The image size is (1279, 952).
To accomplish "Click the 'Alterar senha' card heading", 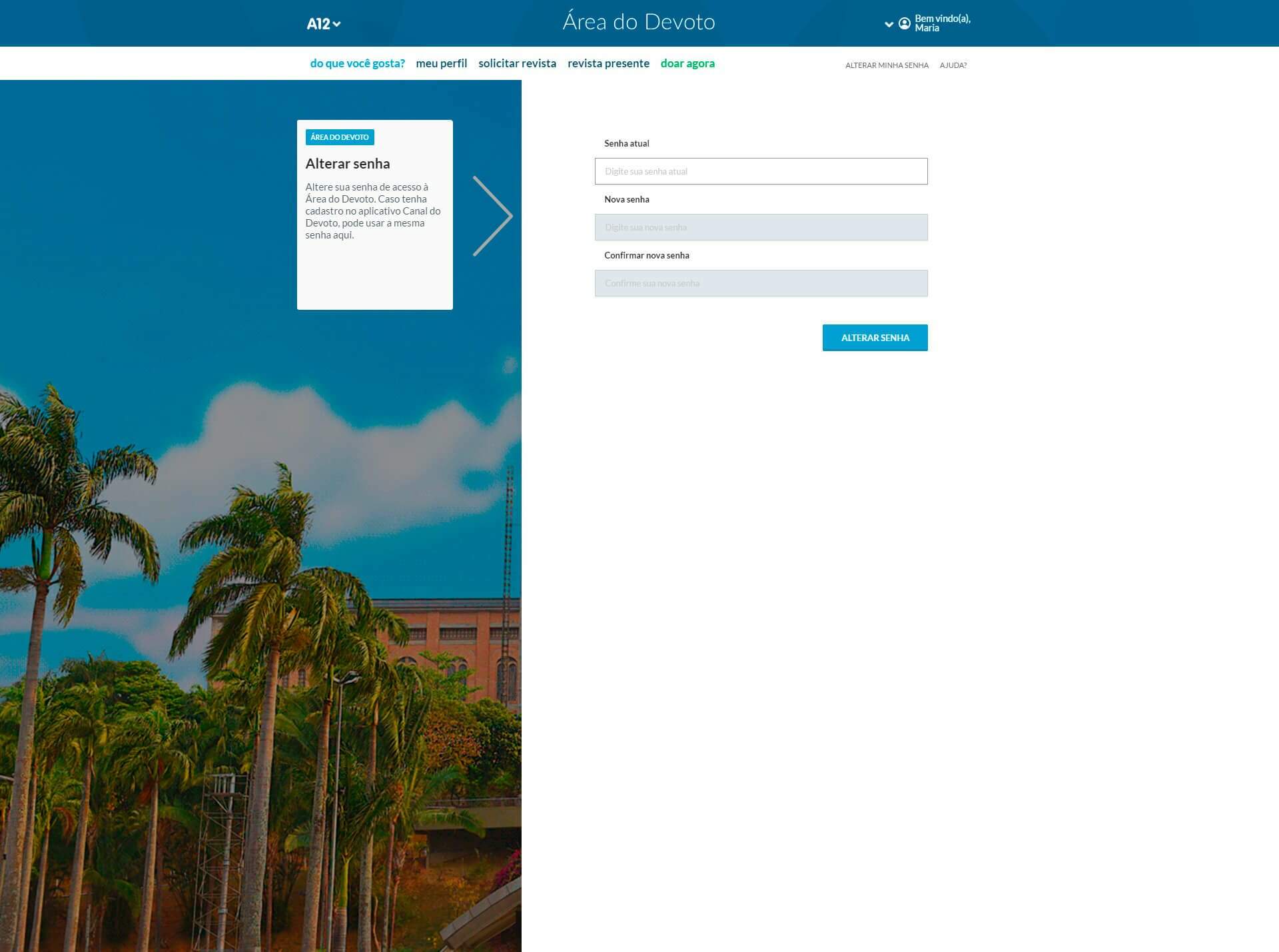I will (348, 164).
